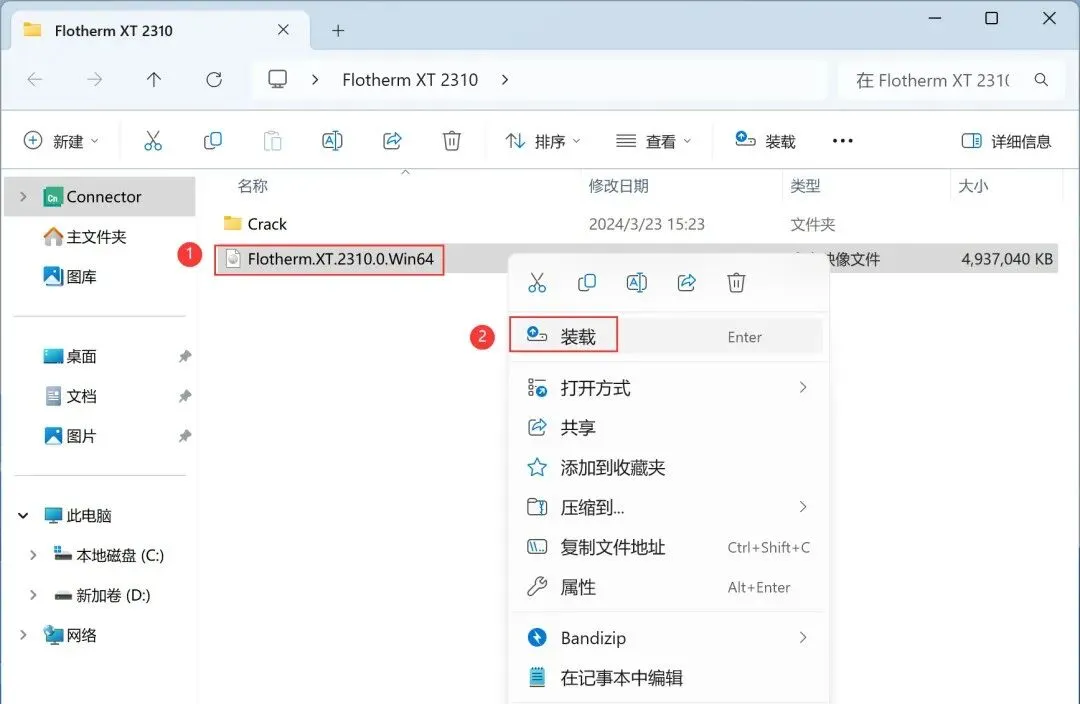Select the Flotherm.XT.2310.0.Win64 file
This screenshot has height=704, width=1080.
(329, 259)
